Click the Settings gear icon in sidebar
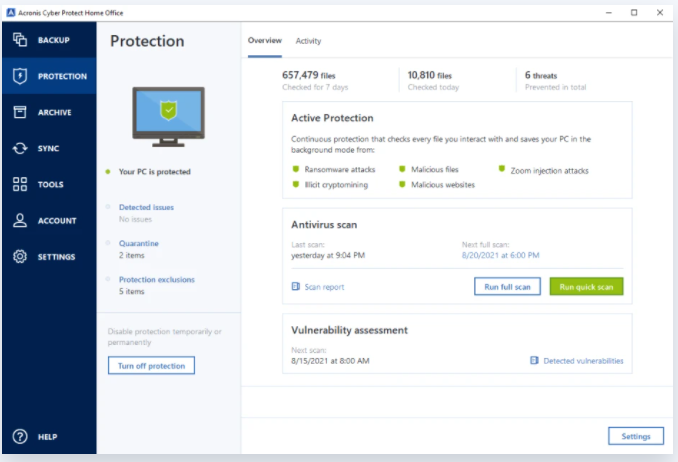678x462 pixels. click(x=20, y=257)
